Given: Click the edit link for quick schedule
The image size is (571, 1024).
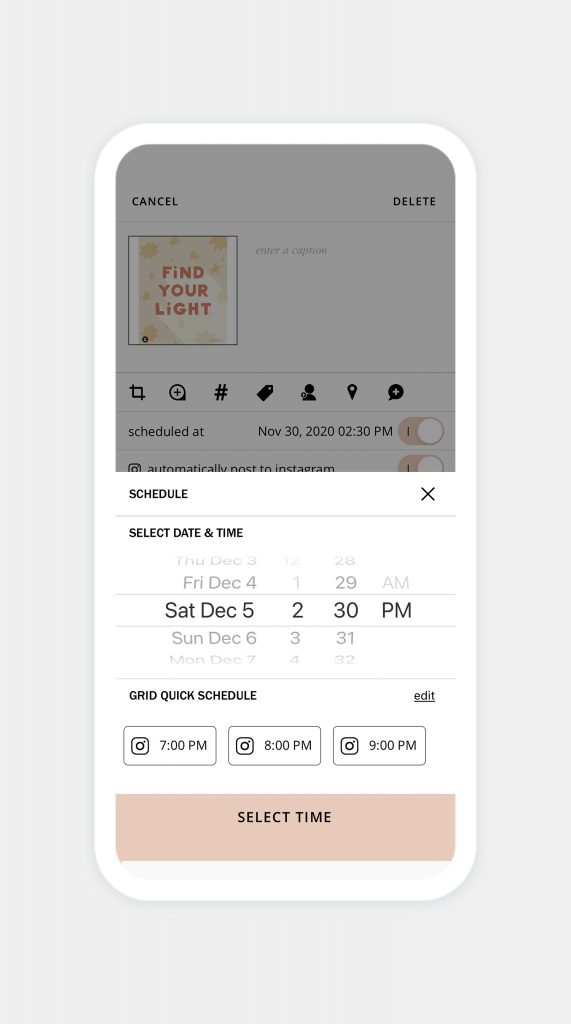Looking at the screenshot, I should pos(424,696).
